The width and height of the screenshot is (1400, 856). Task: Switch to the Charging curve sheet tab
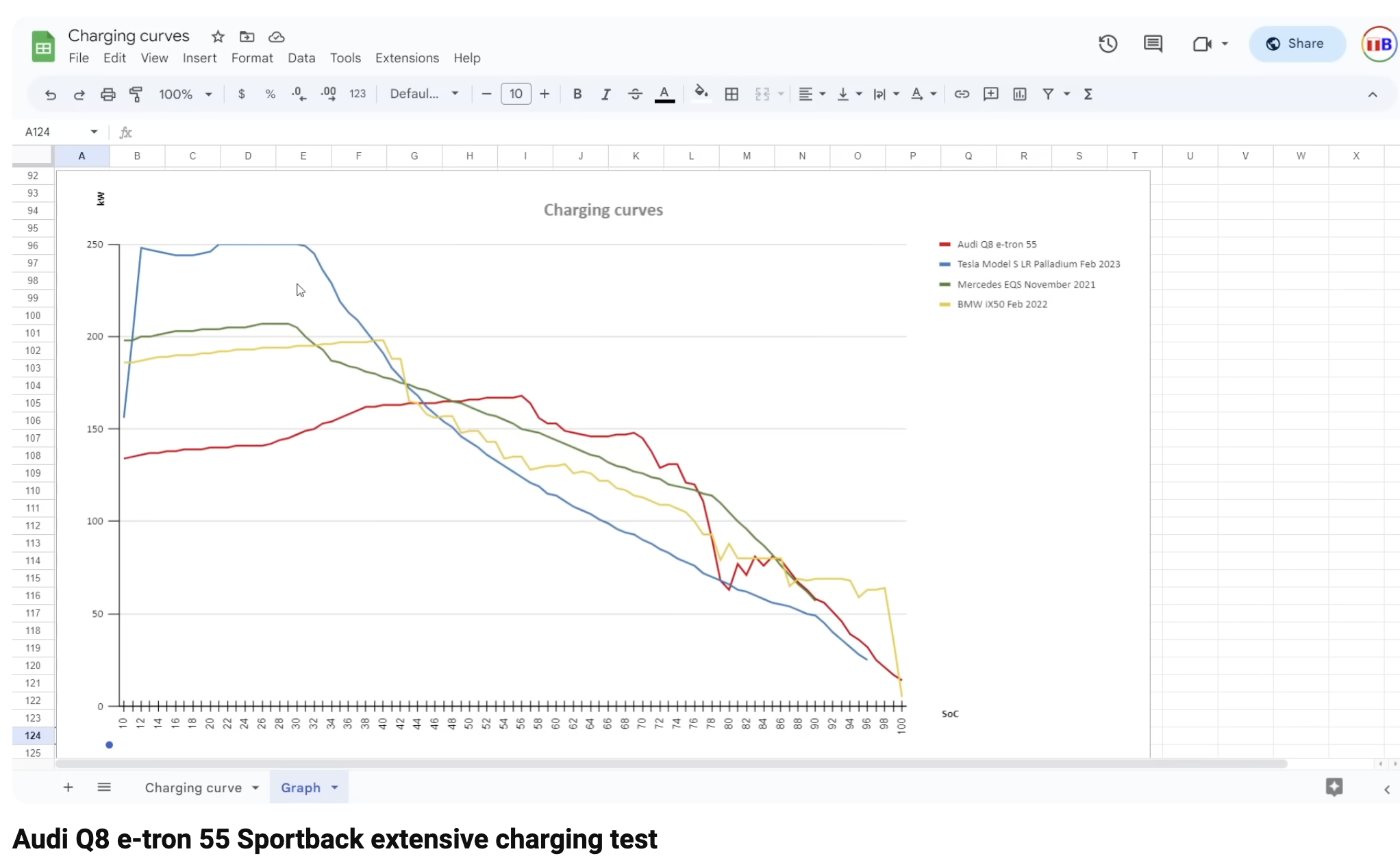click(x=193, y=788)
